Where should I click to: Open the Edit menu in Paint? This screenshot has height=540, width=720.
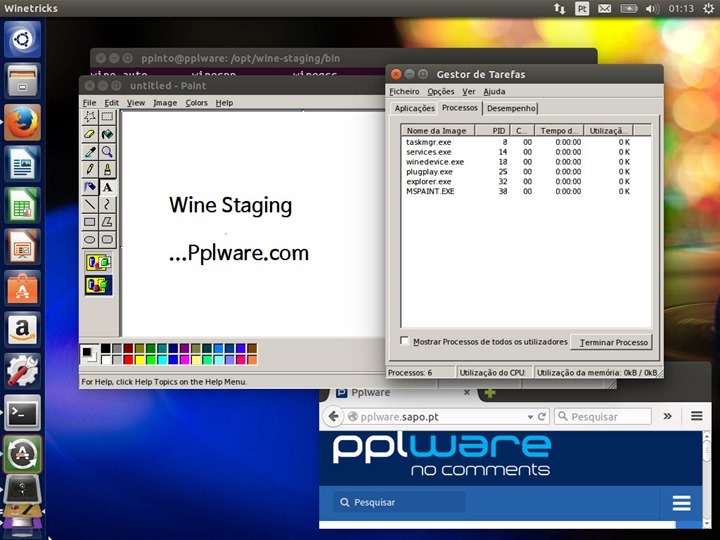click(x=111, y=103)
